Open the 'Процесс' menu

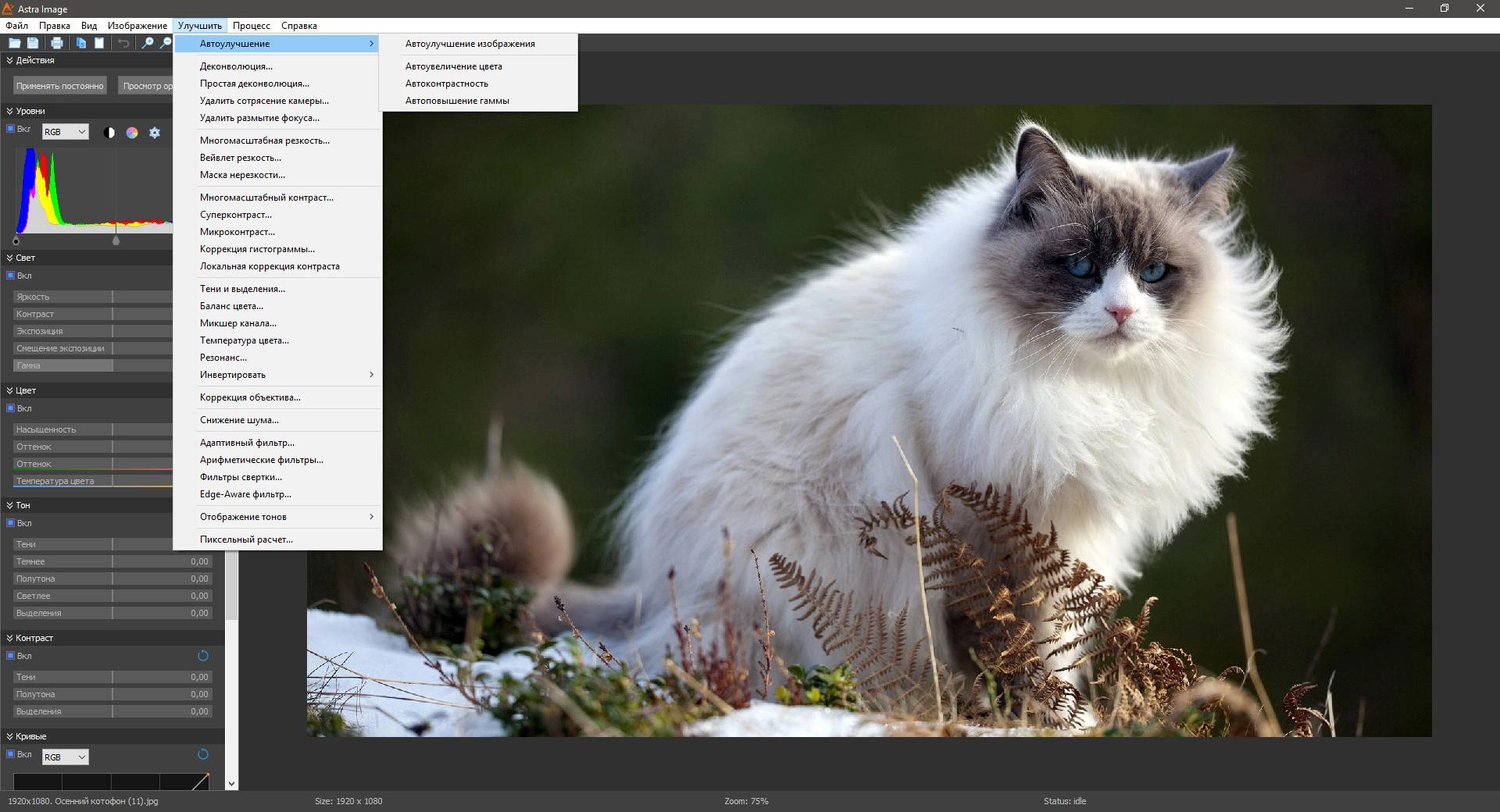point(252,26)
